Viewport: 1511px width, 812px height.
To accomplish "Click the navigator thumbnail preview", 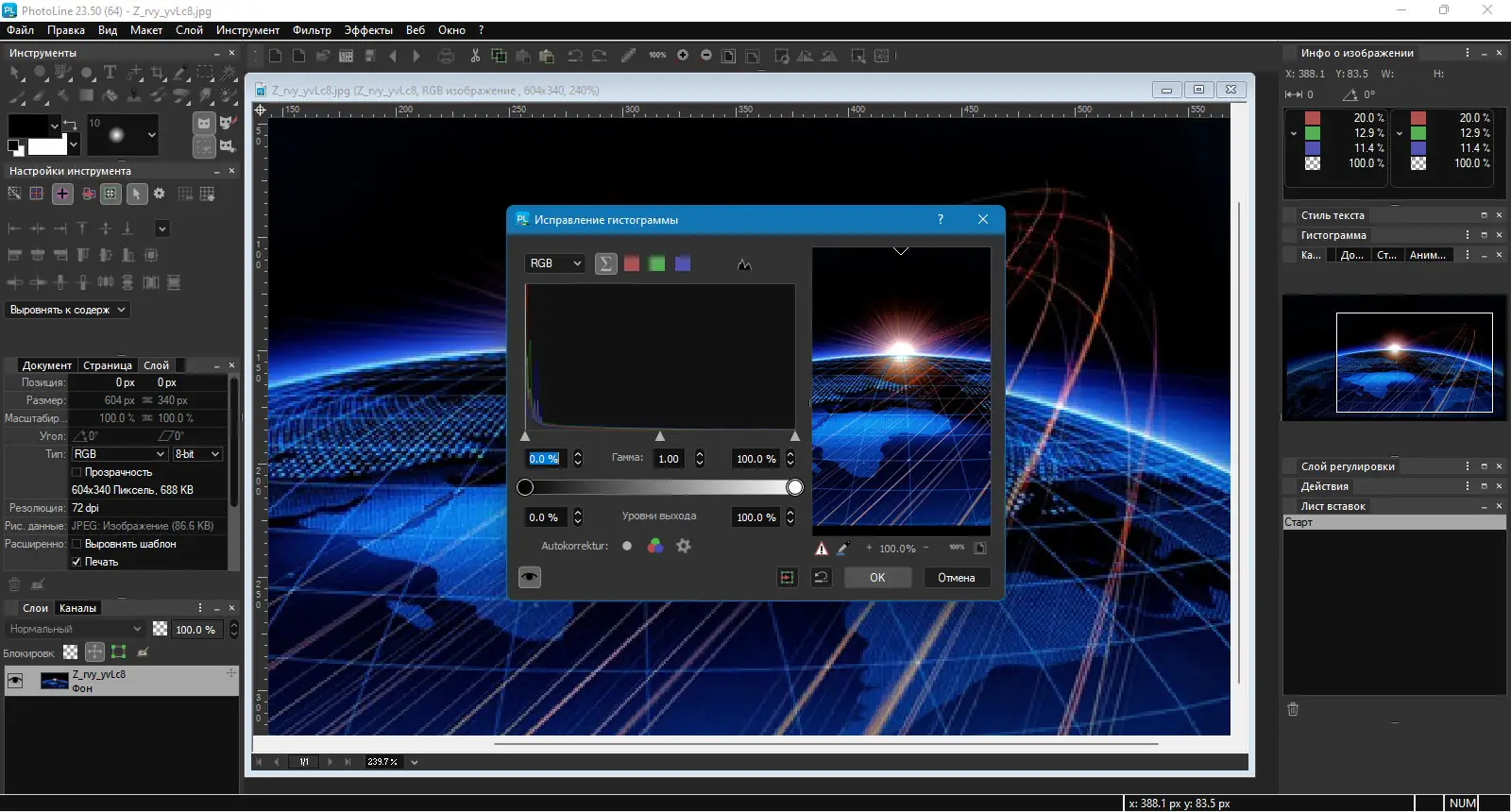I will [1394, 358].
